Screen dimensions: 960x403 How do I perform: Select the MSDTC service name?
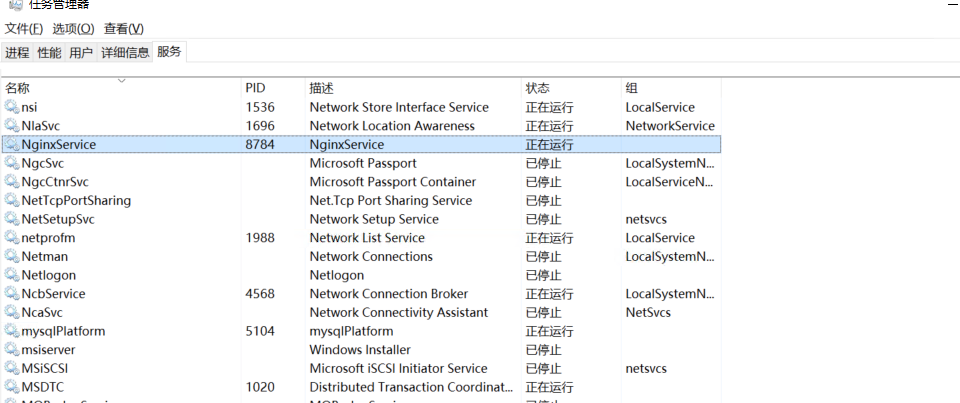42,387
